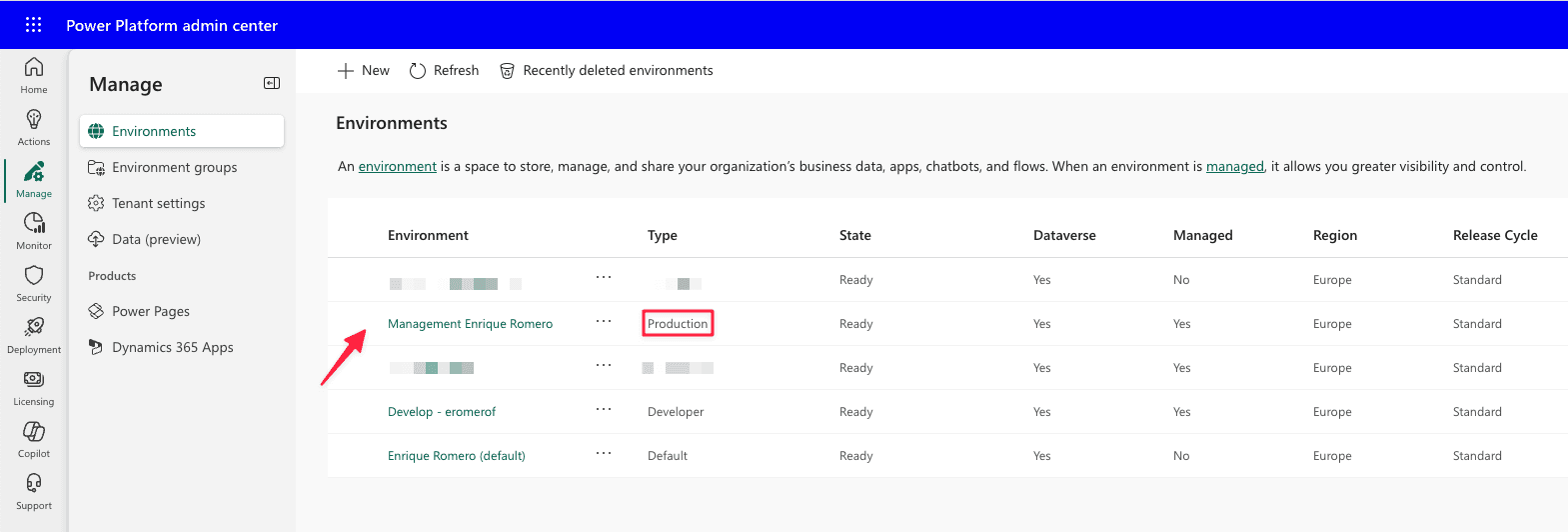Screen dimensions: 1568x532
Task: Open Enrique Romero (default) environment
Action: tap(457, 456)
